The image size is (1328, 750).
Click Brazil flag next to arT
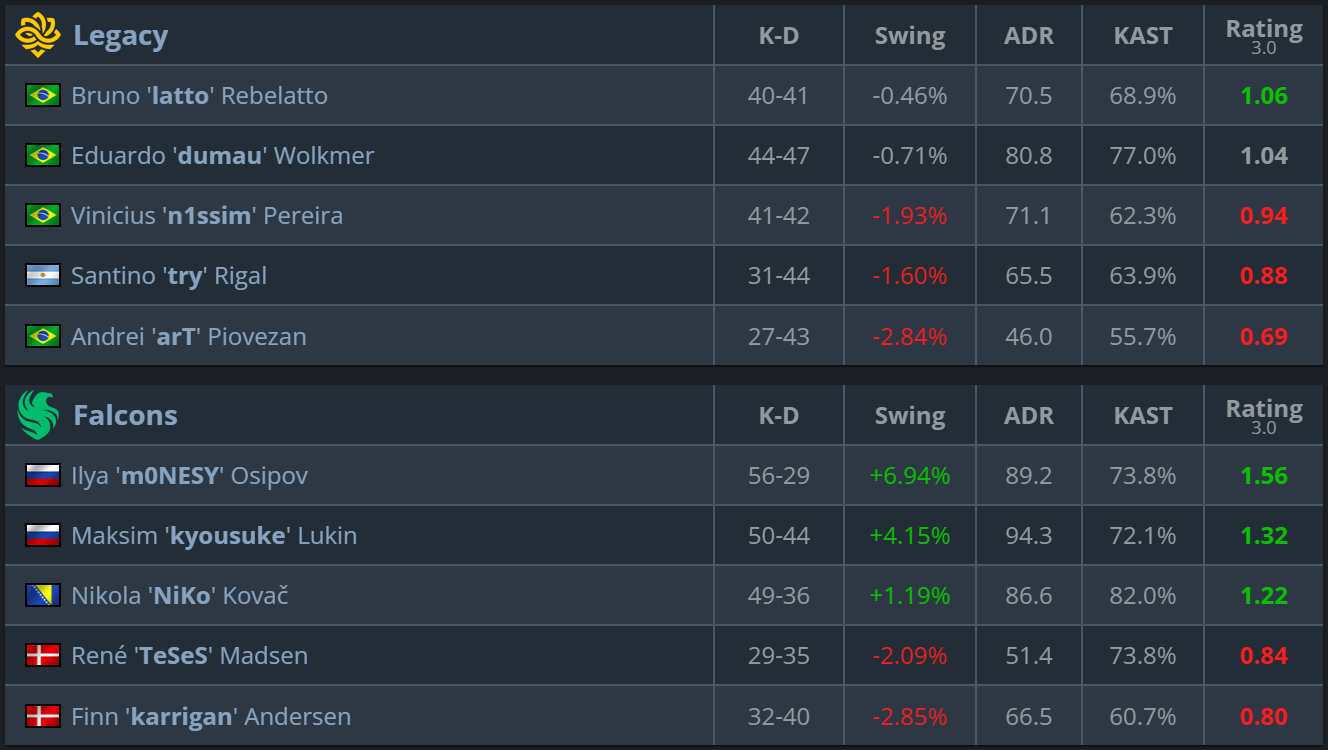(43, 336)
